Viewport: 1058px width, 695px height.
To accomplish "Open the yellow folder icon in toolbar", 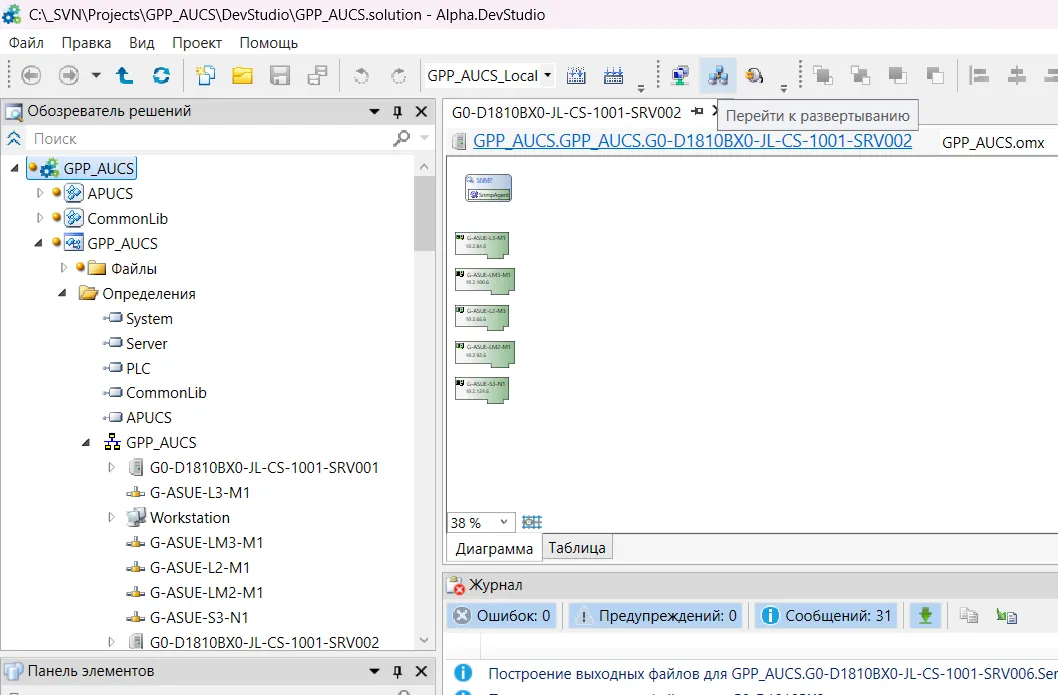I will click(242, 76).
